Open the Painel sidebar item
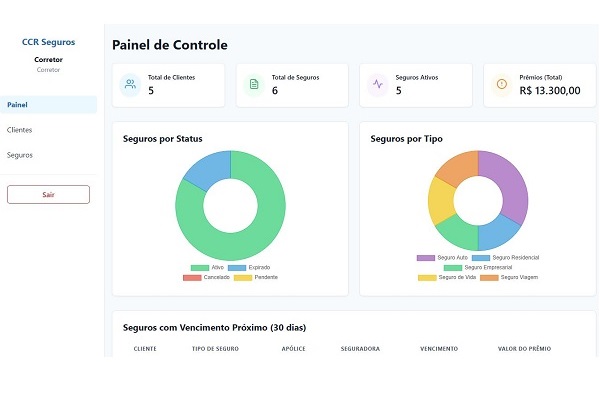The width and height of the screenshot is (600, 400). coord(48,104)
